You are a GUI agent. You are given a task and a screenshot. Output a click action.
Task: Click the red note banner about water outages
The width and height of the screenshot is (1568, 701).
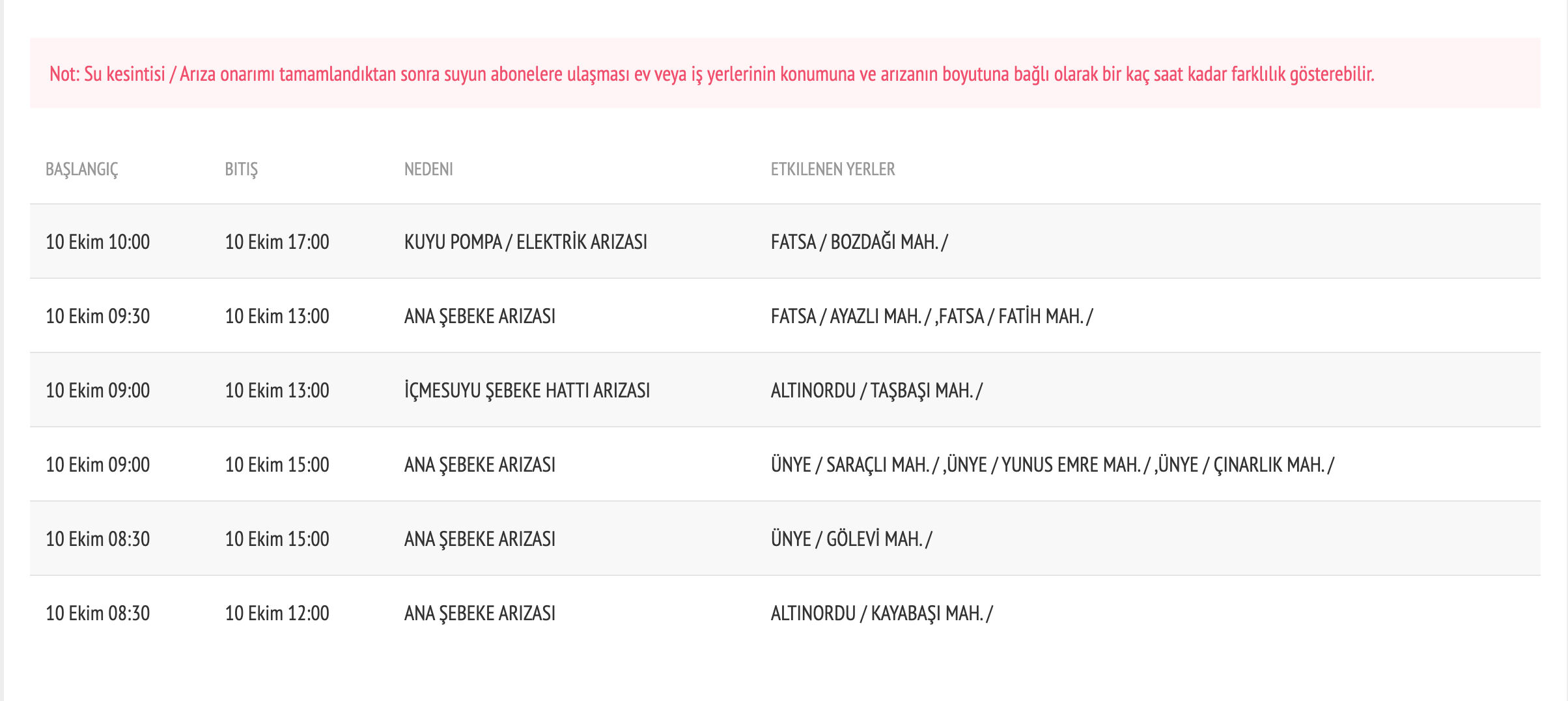pyautogui.click(x=784, y=74)
